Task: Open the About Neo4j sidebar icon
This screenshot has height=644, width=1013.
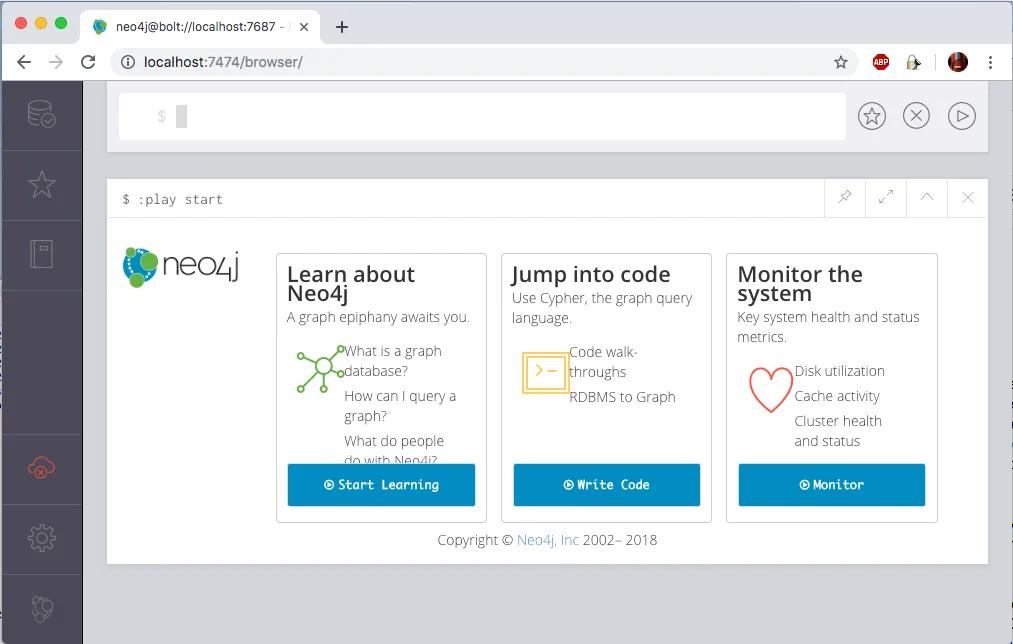Action: [41, 608]
